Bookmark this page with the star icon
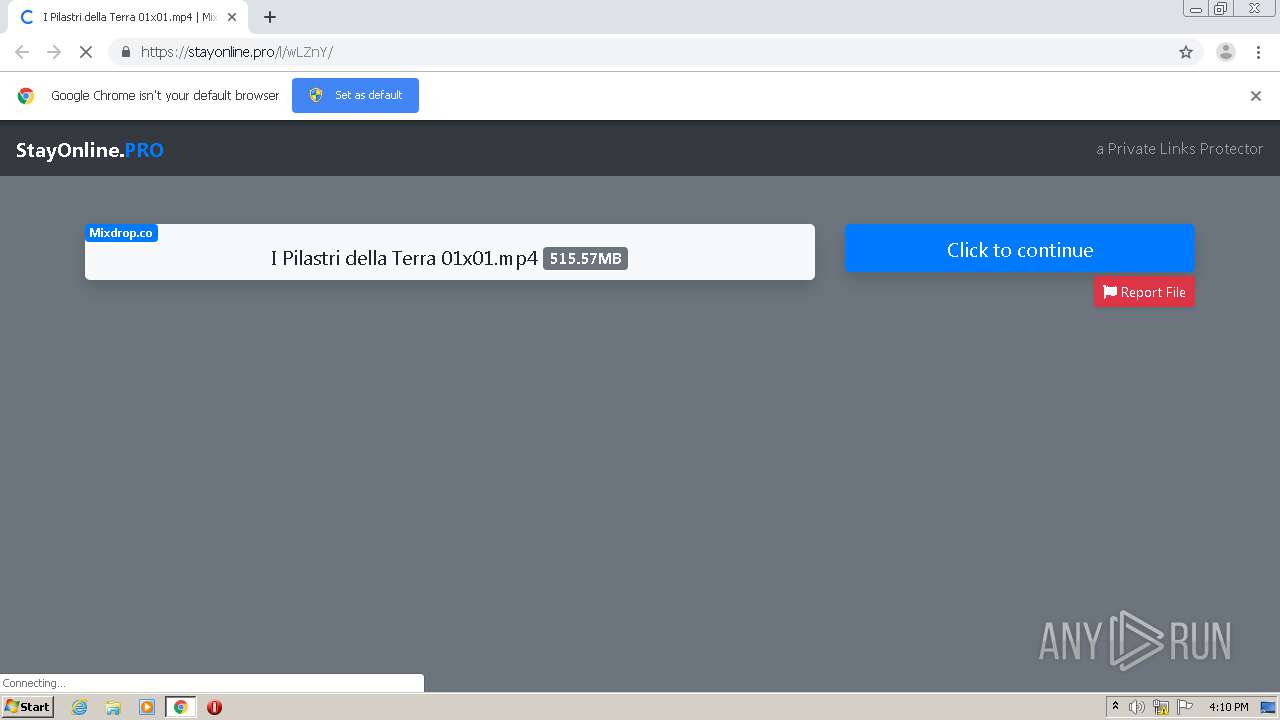This screenshot has width=1280, height=720. pyautogui.click(x=1186, y=52)
